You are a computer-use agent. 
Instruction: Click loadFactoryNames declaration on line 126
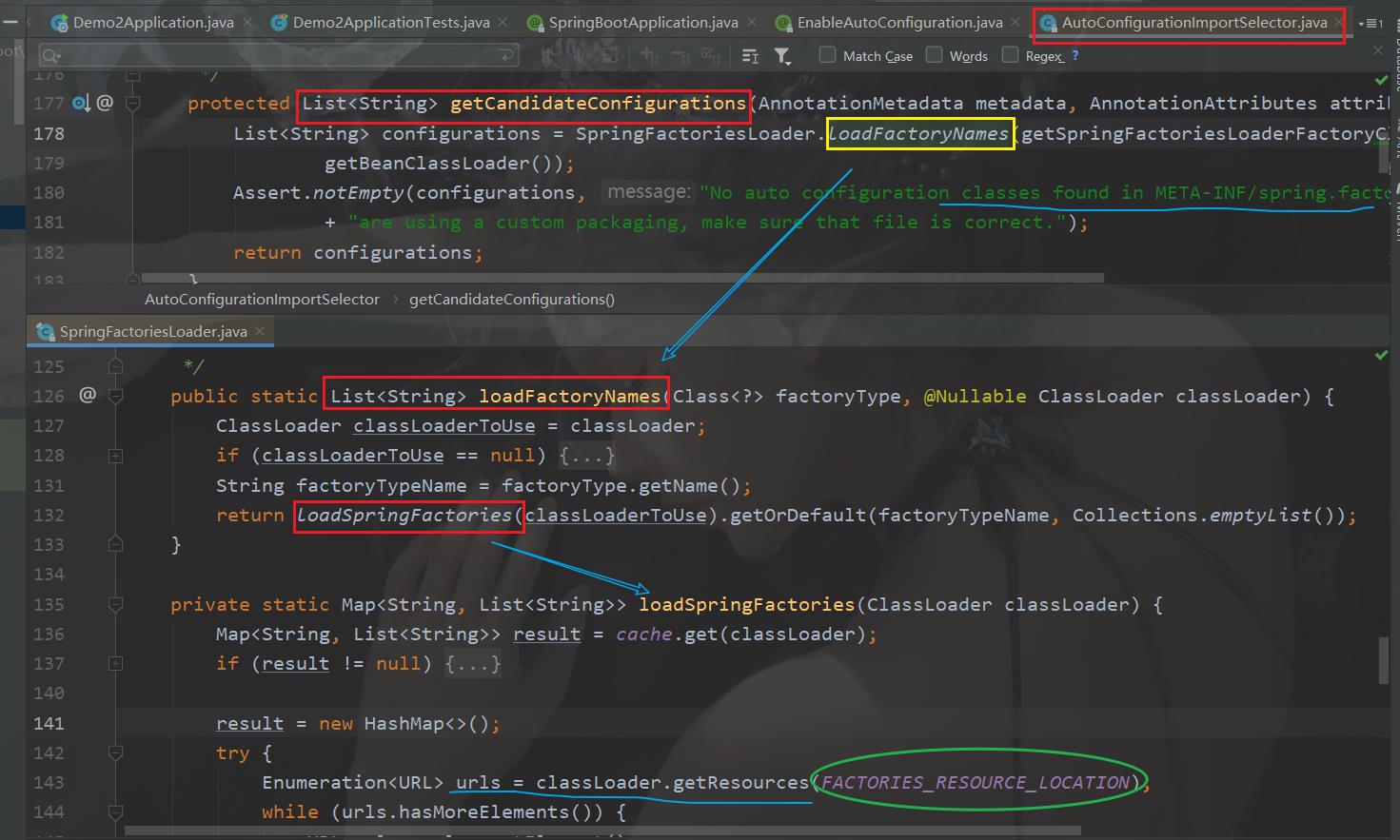click(569, 396)
